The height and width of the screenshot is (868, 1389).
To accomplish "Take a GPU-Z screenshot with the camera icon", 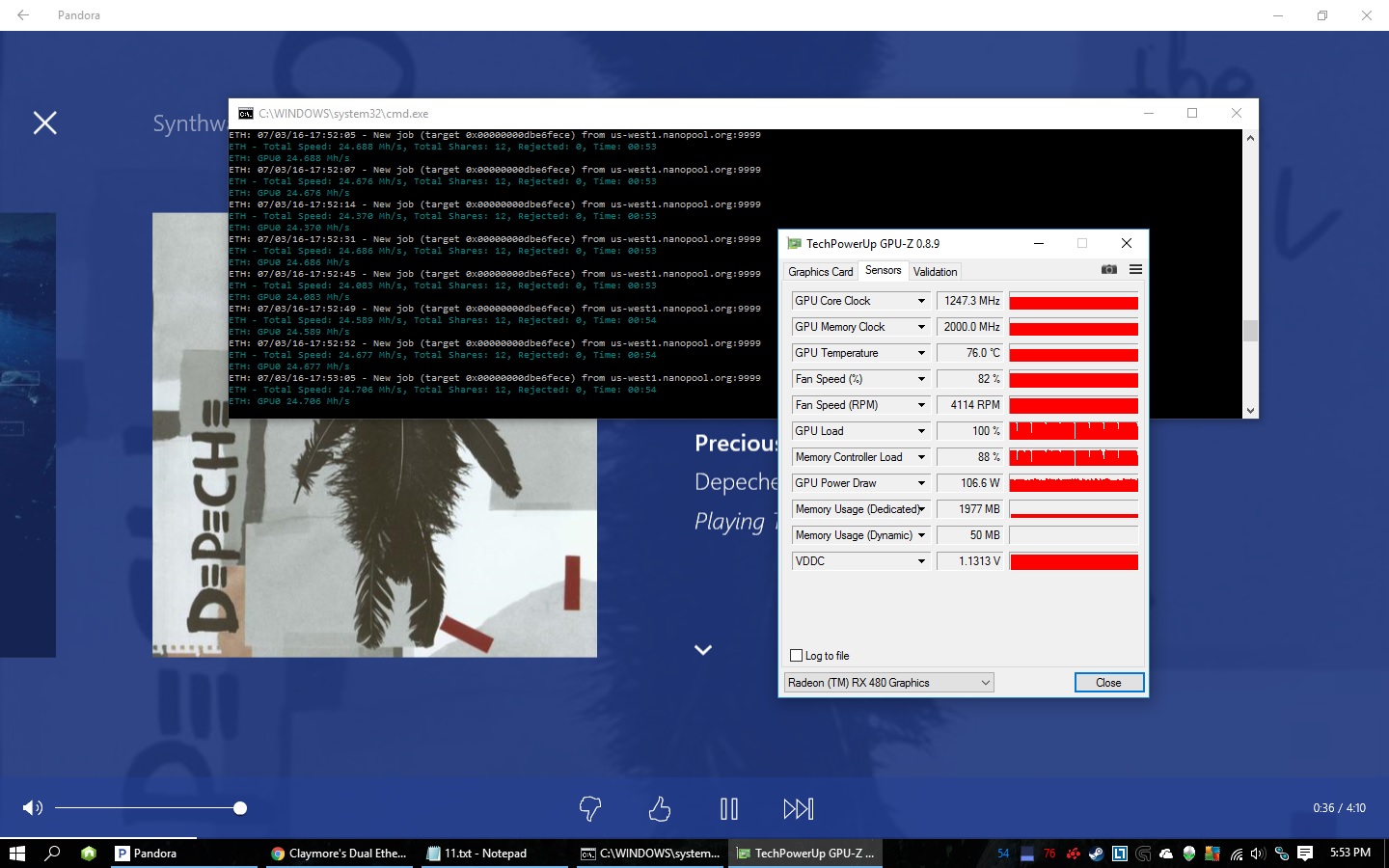I will (x=1109, y=270).
